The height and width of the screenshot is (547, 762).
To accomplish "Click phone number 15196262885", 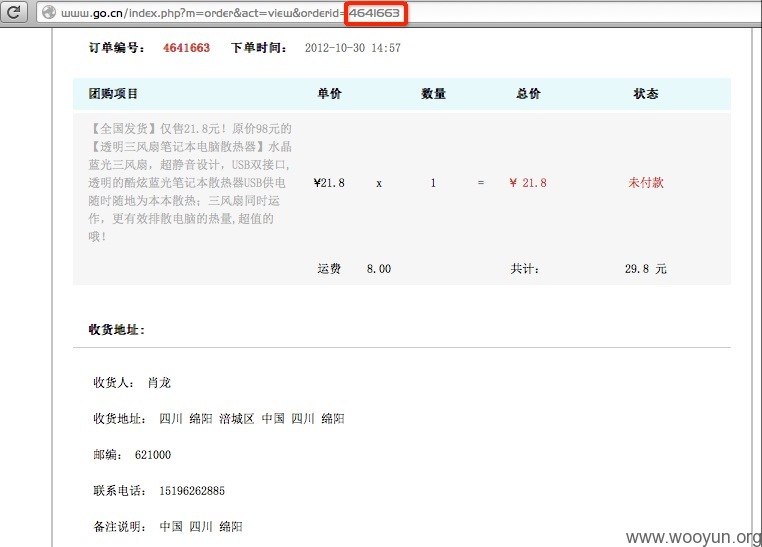I will click(192, 491).
